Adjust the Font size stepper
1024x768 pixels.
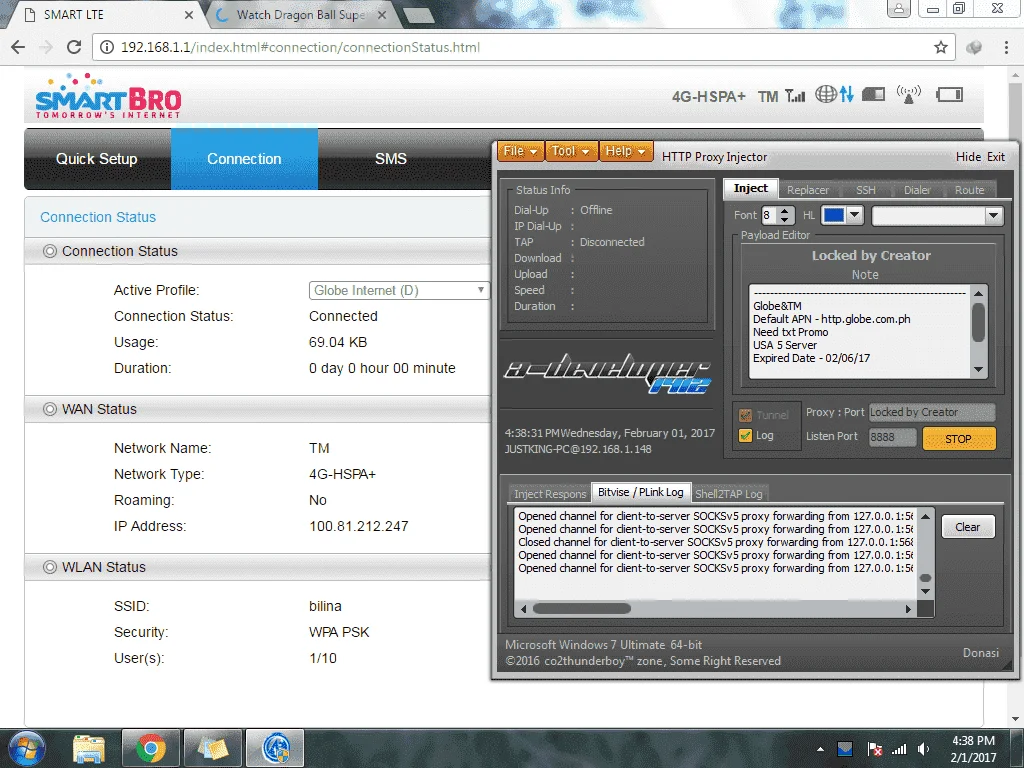click(786, 215)
